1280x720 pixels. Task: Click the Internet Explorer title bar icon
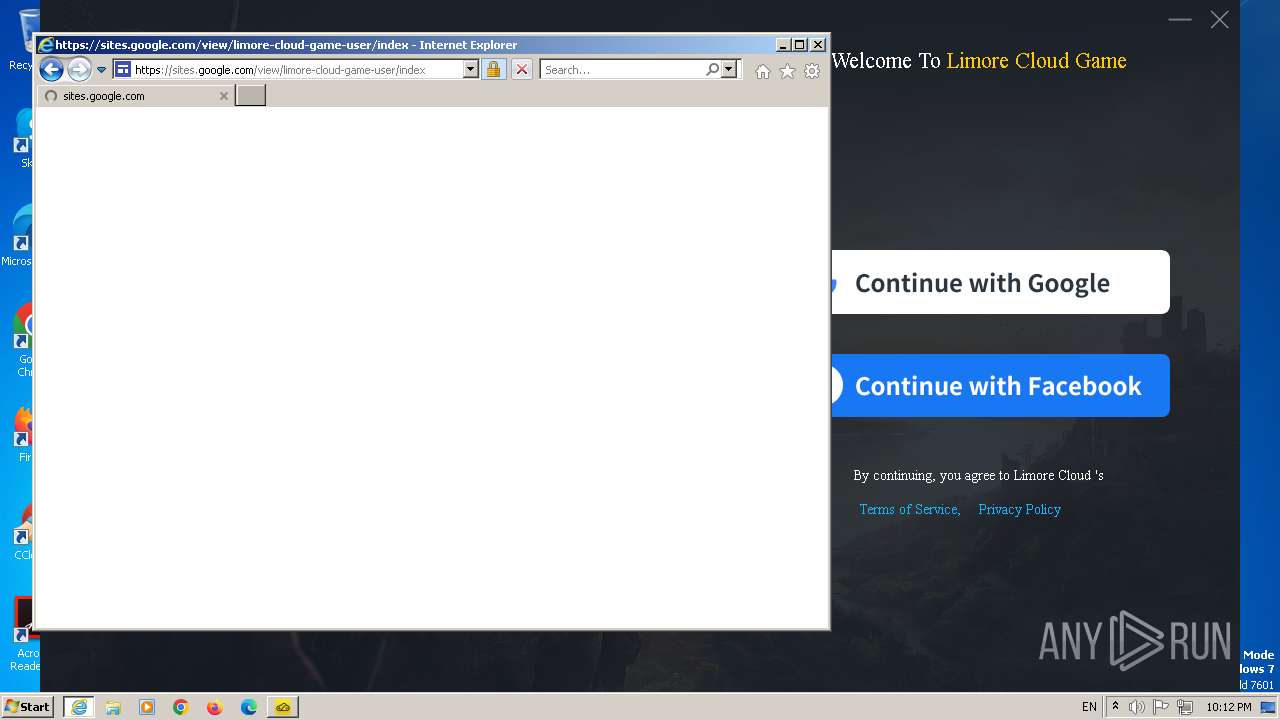coord(45,44)
